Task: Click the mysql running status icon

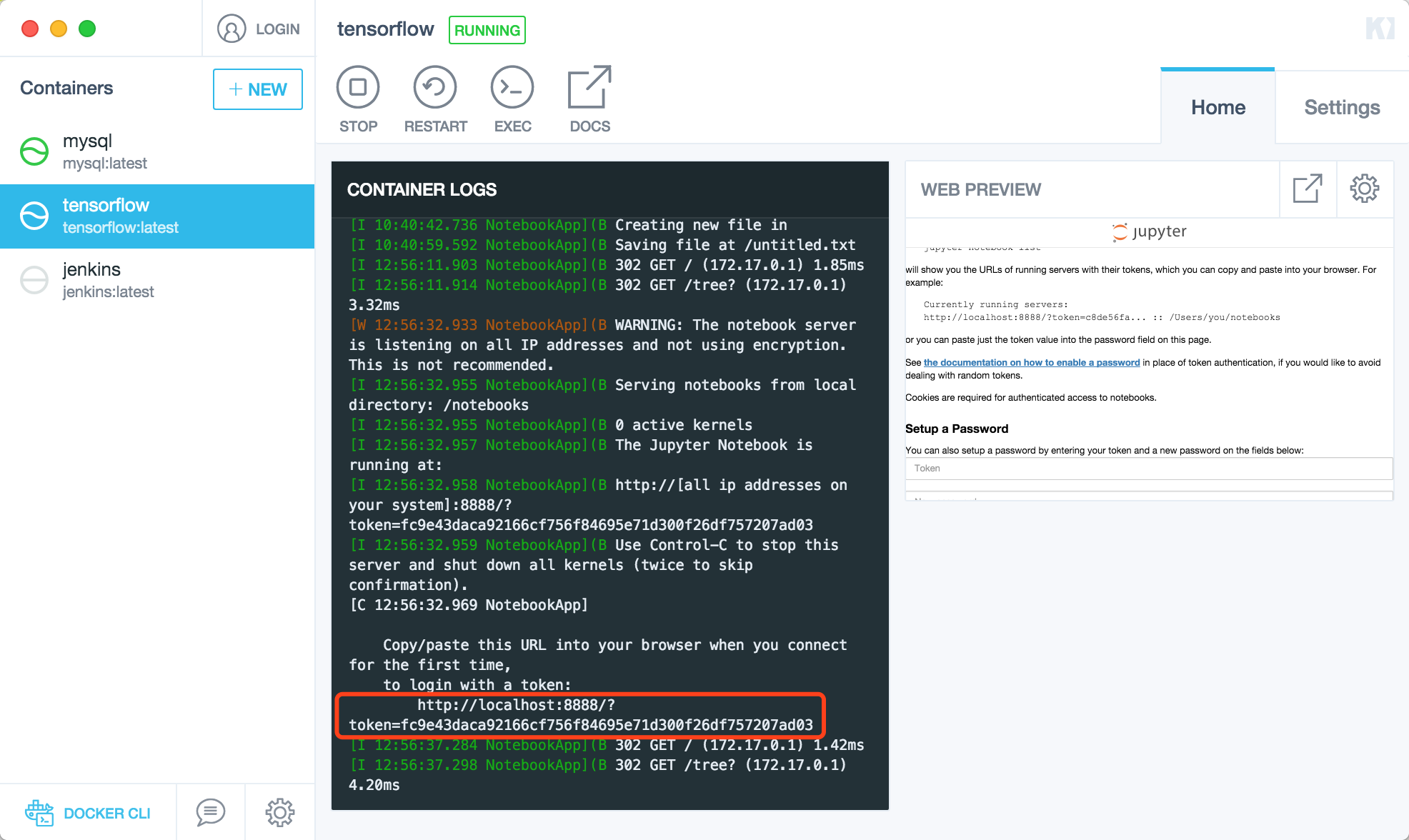Action: (x=34, y=151)
